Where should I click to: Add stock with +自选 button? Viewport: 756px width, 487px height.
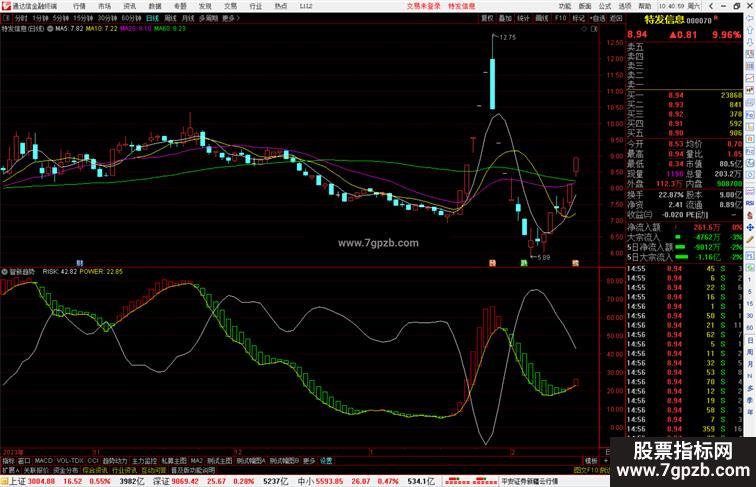point(597,18)
